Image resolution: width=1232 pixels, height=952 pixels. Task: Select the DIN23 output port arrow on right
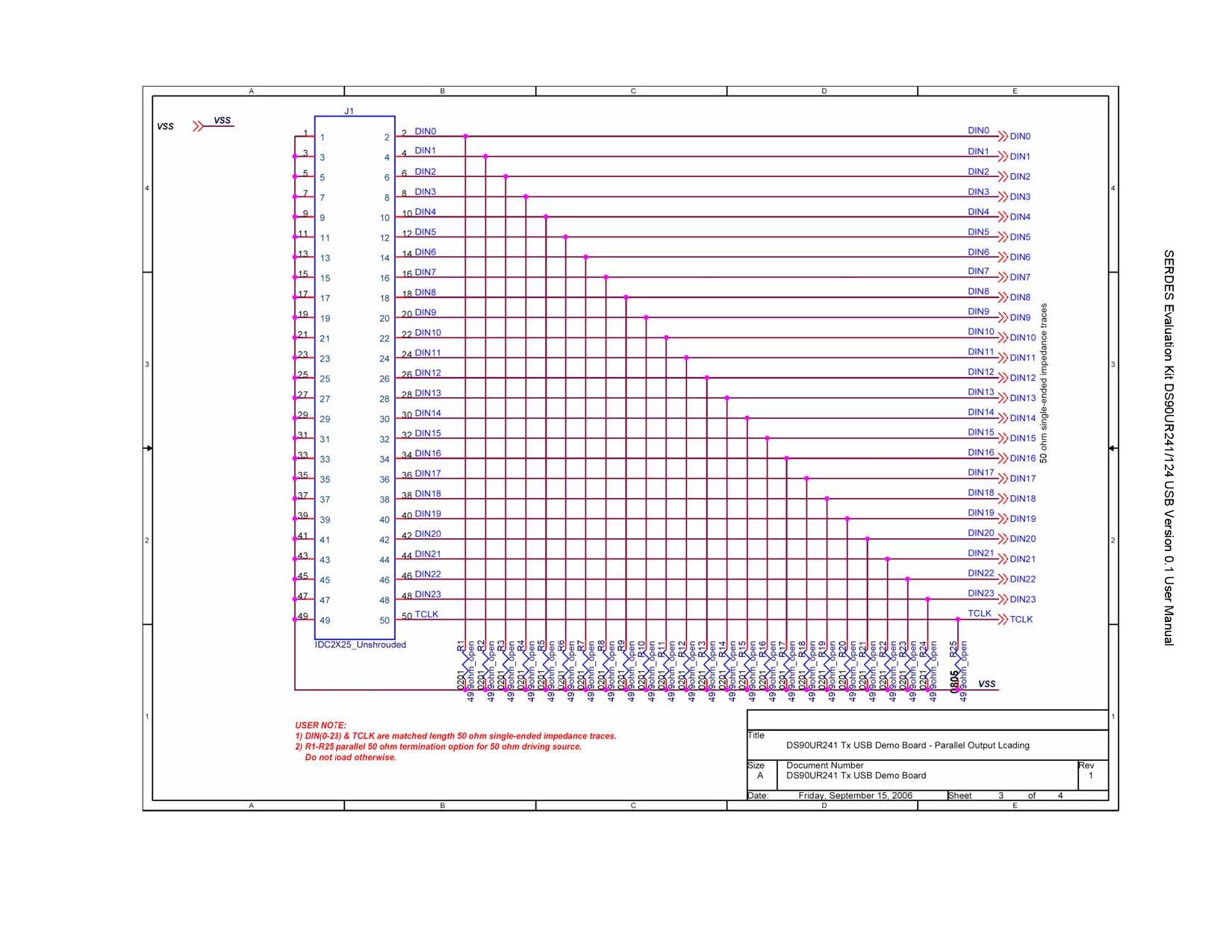1003,599
